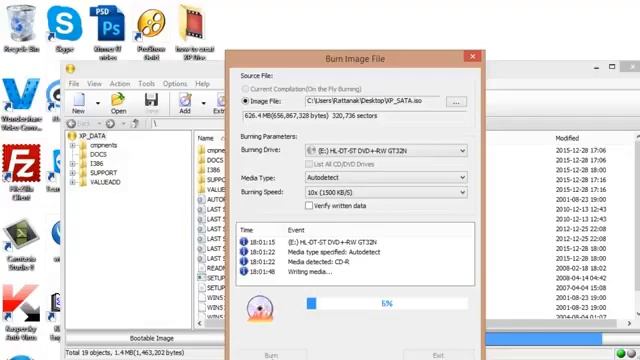
Task: Click the Modified column header
Action: point(567,138)
